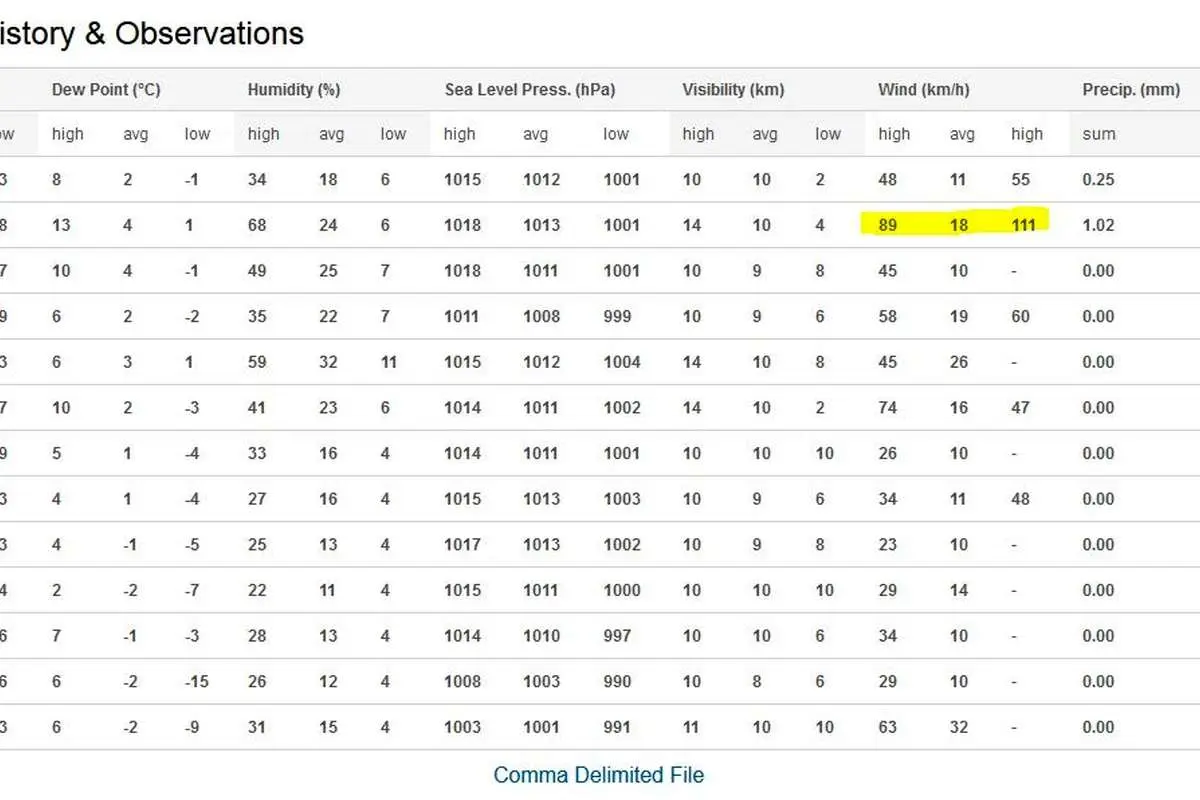Viewport: 1200px width, 800px height.
Task: Select the highlighted gust value 111
Action: [x=1023, y=225]
